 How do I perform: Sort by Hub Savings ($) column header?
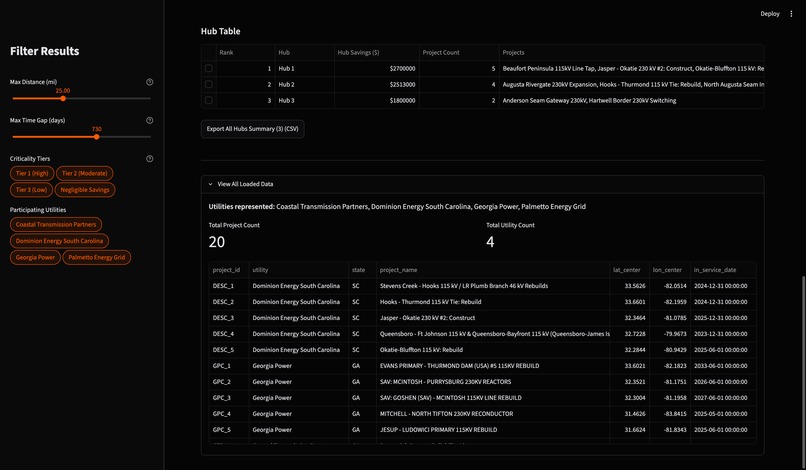[x=377, y=52]
